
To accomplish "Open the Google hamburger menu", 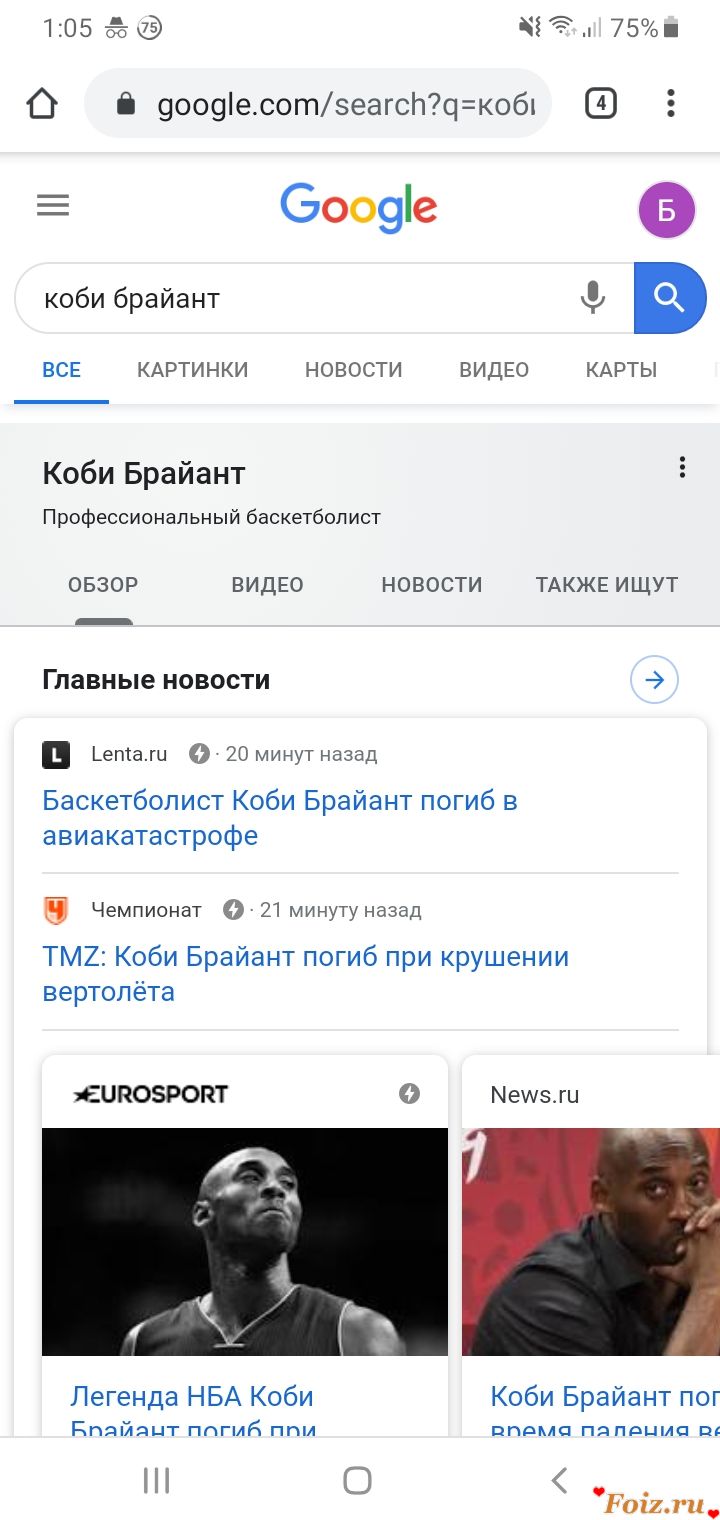I will 53,206.
